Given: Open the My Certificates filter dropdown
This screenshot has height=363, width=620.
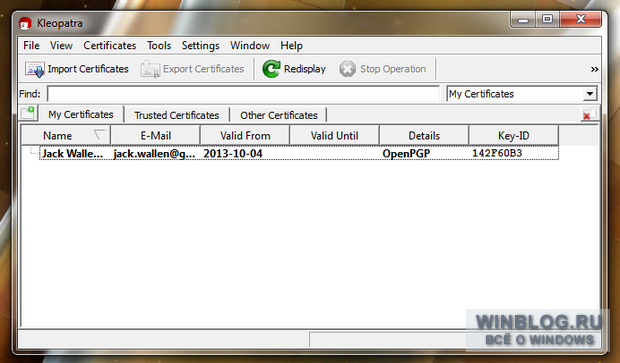Looking at the screenshot, I should coord(522,94).
